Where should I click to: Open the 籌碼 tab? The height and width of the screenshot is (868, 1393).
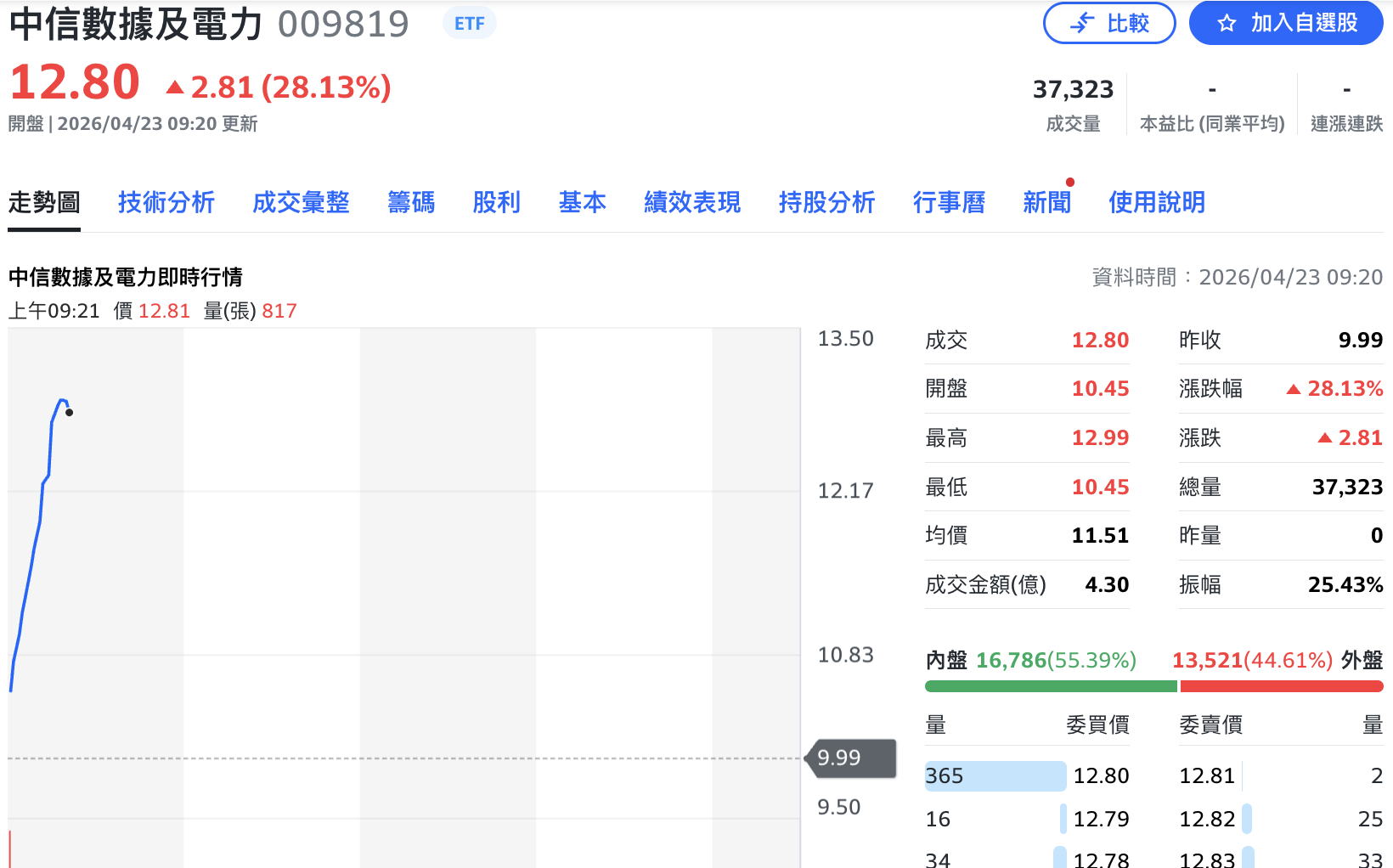[411, 202]
